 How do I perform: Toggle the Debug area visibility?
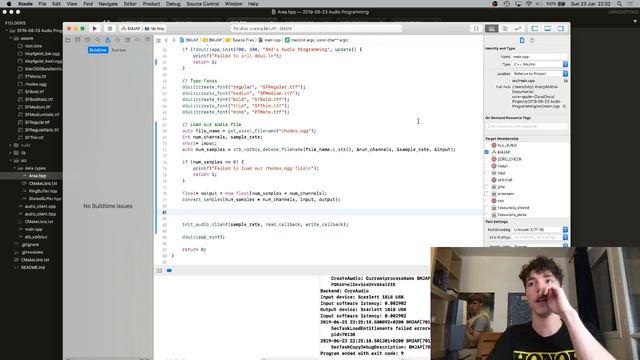(548, 29)
